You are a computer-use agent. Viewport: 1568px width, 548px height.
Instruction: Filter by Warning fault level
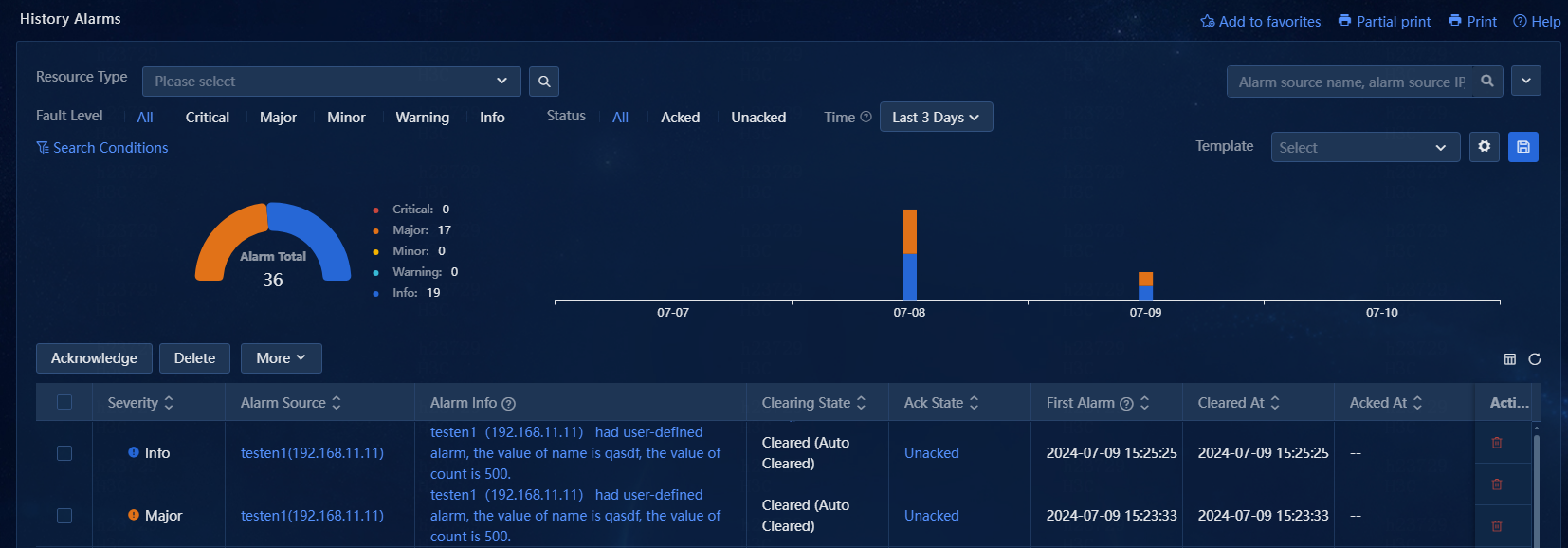tap(423, 118)
